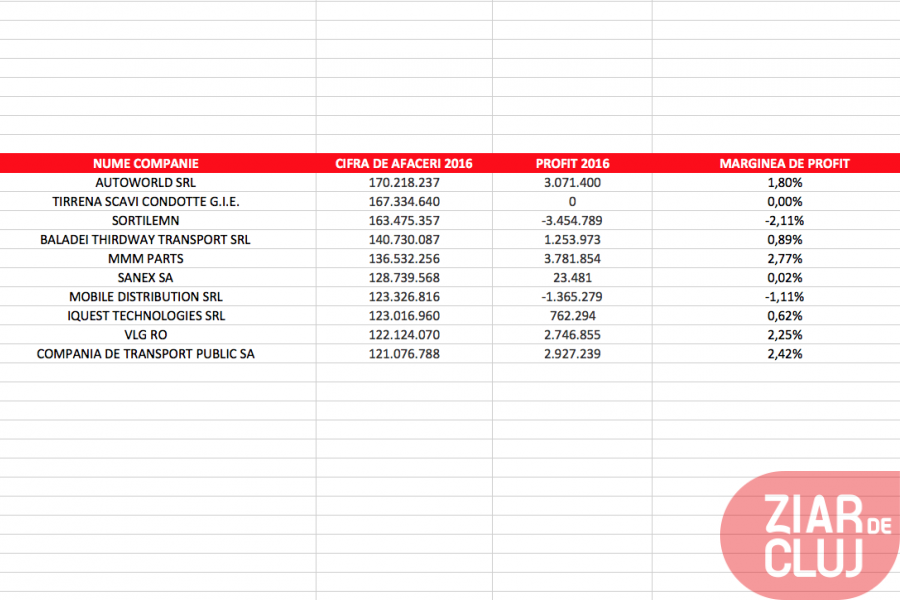Viewport: 900px width, 600px height.
Task: Select the SORTILEMN company cell
Action: click(x=146, y=221)
